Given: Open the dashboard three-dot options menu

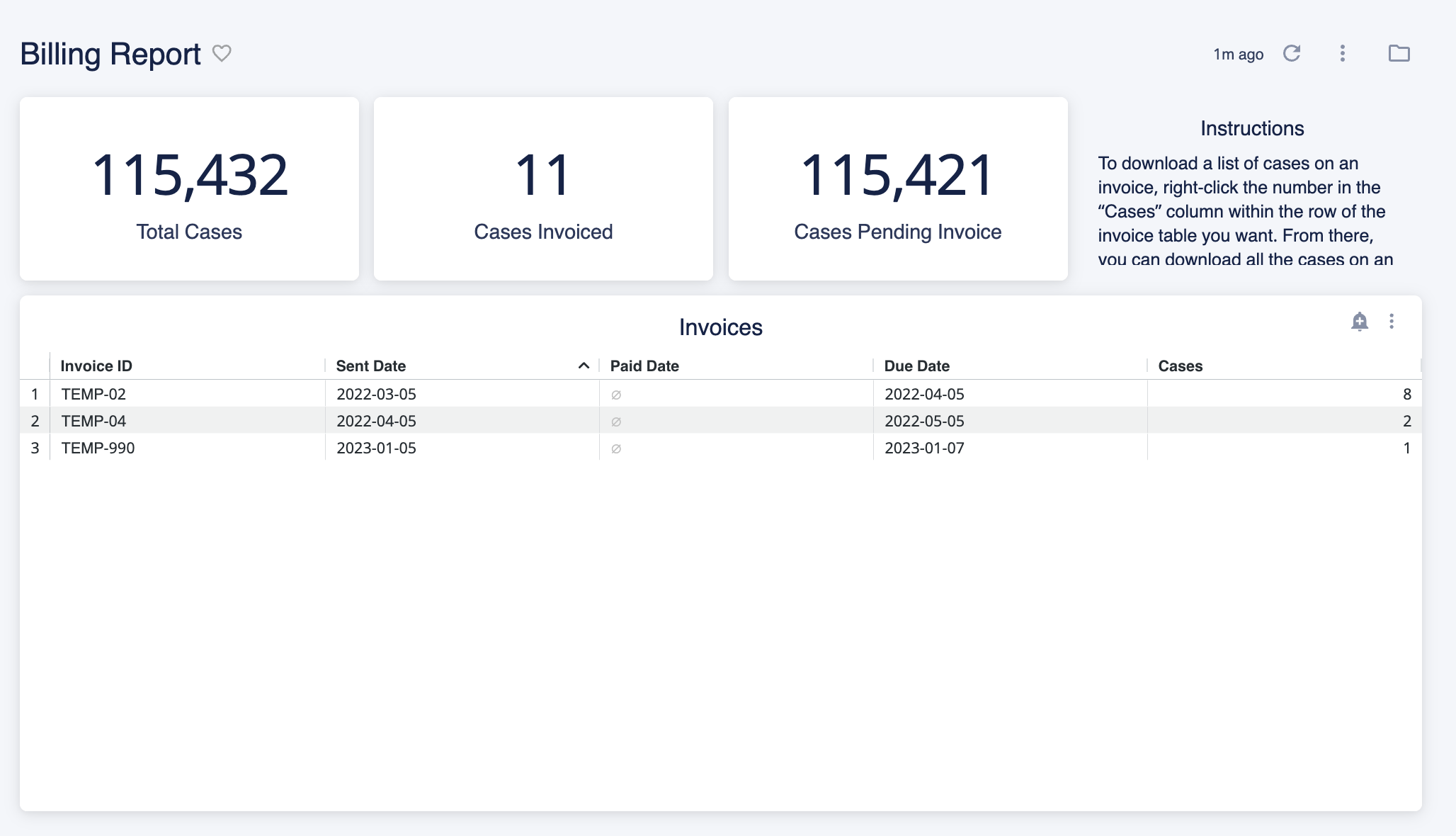Looking at the screenshot, I should point(1341,54).
